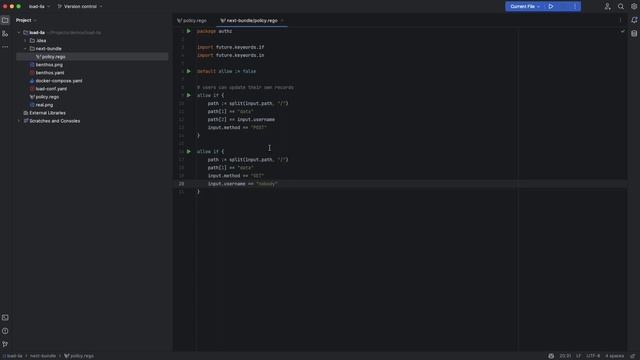Screen dimensions: 640x360
Task: Click import future.keywords.if line
Action: click(231, 47)
